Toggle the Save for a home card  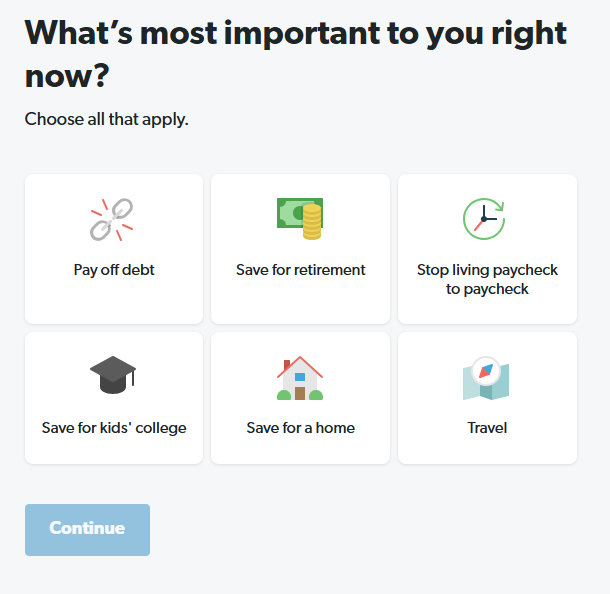coord(300,398)
